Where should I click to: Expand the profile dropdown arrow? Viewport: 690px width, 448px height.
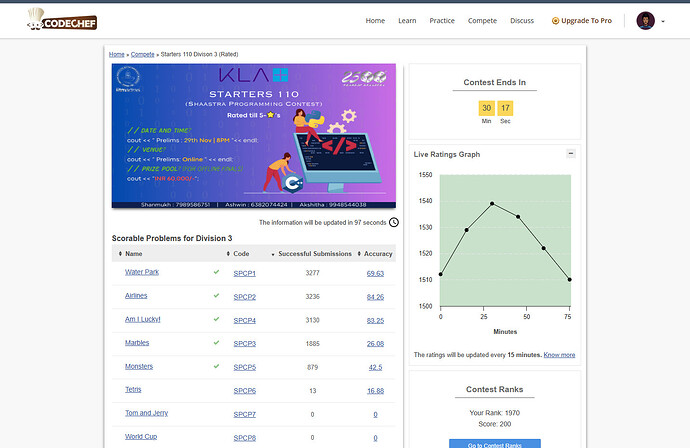coord(663,21)
